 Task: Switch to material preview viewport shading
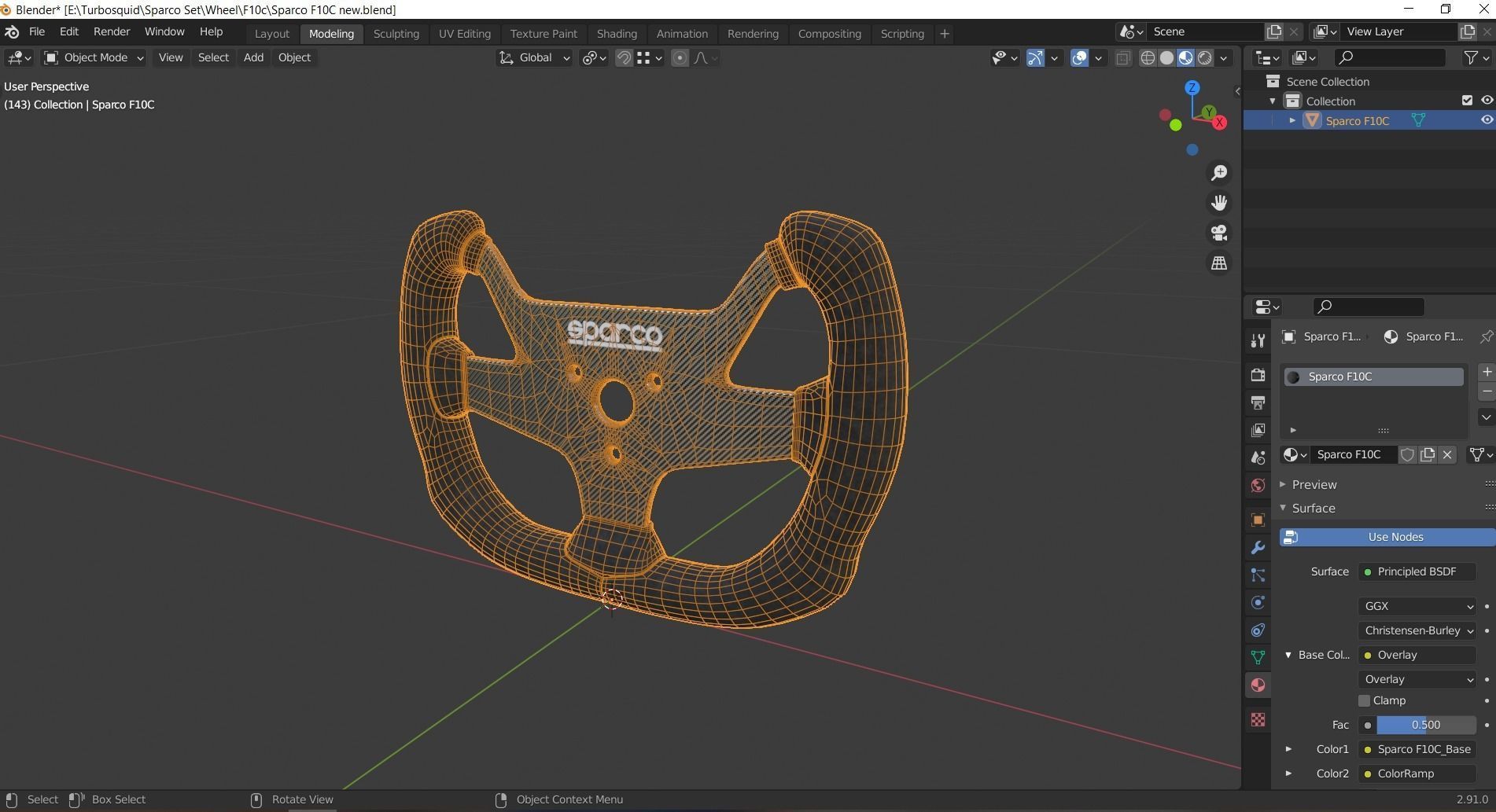coord(1185,57)
